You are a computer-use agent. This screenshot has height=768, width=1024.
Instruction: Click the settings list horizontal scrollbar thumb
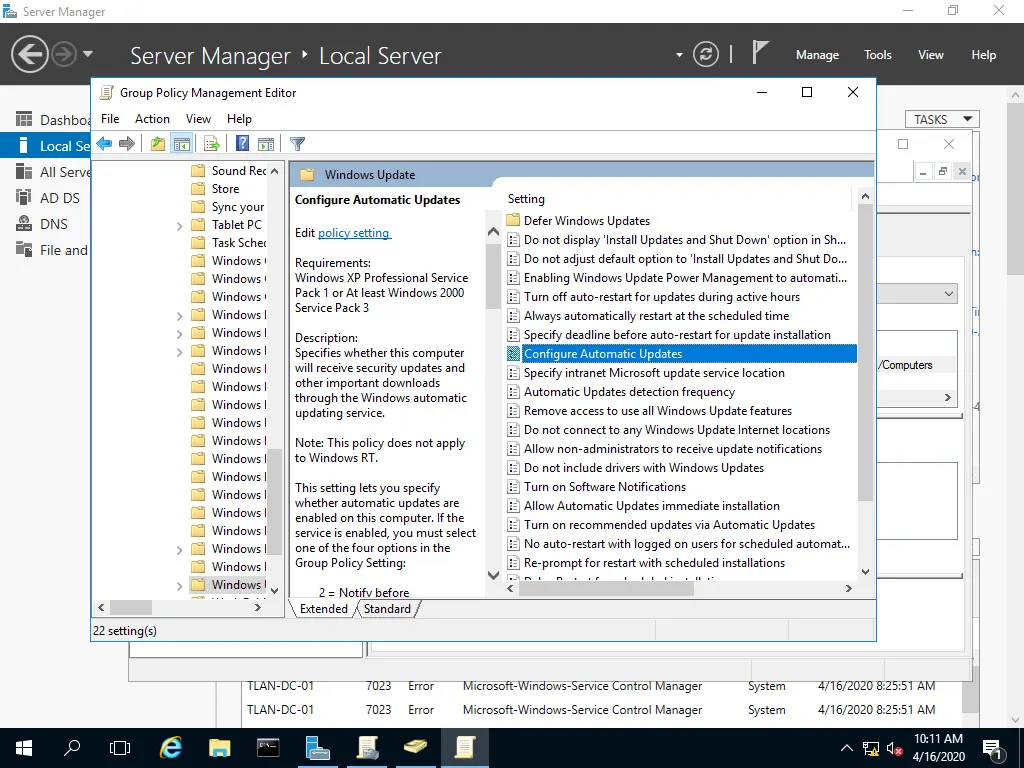coord(606,588)
